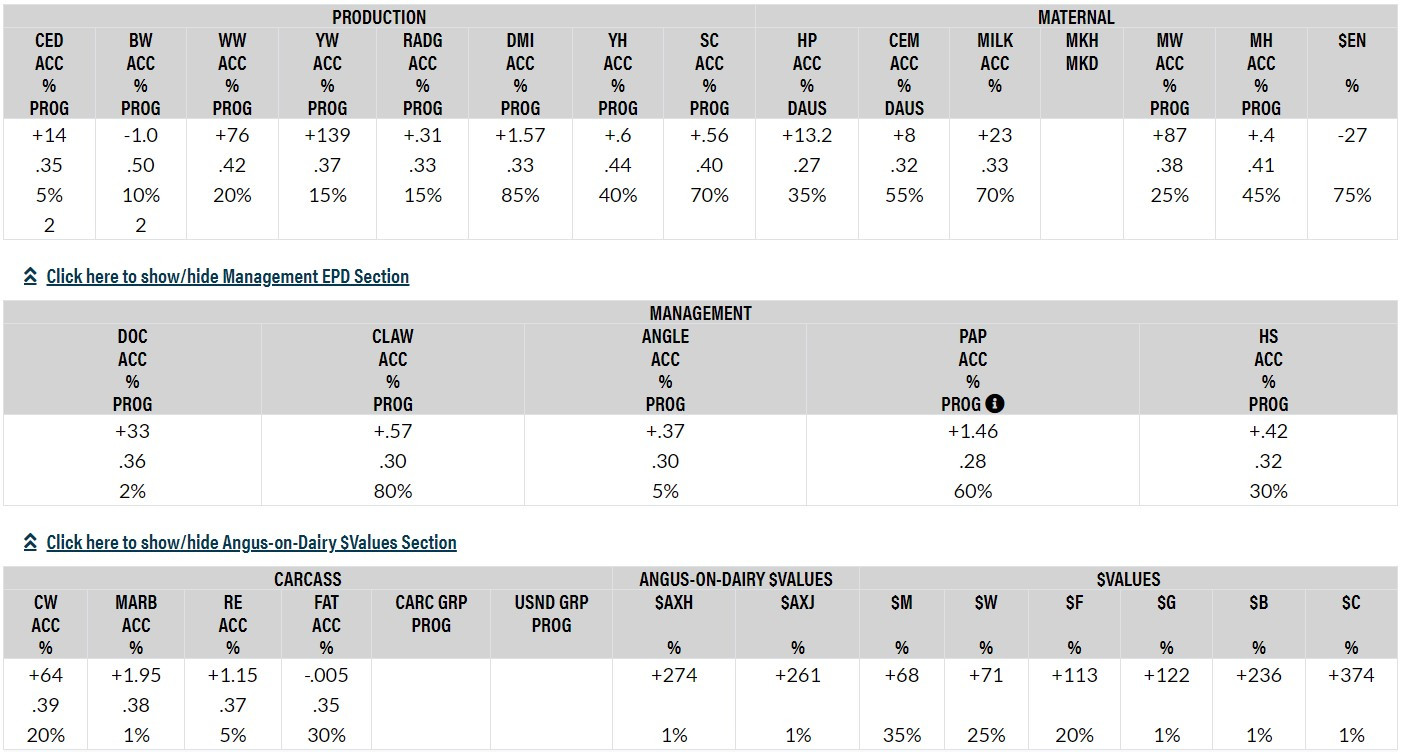The height and width of the screenshot is (752, 1406).
Task: Click the CARCASS group header
Action: tap(307, 579)
